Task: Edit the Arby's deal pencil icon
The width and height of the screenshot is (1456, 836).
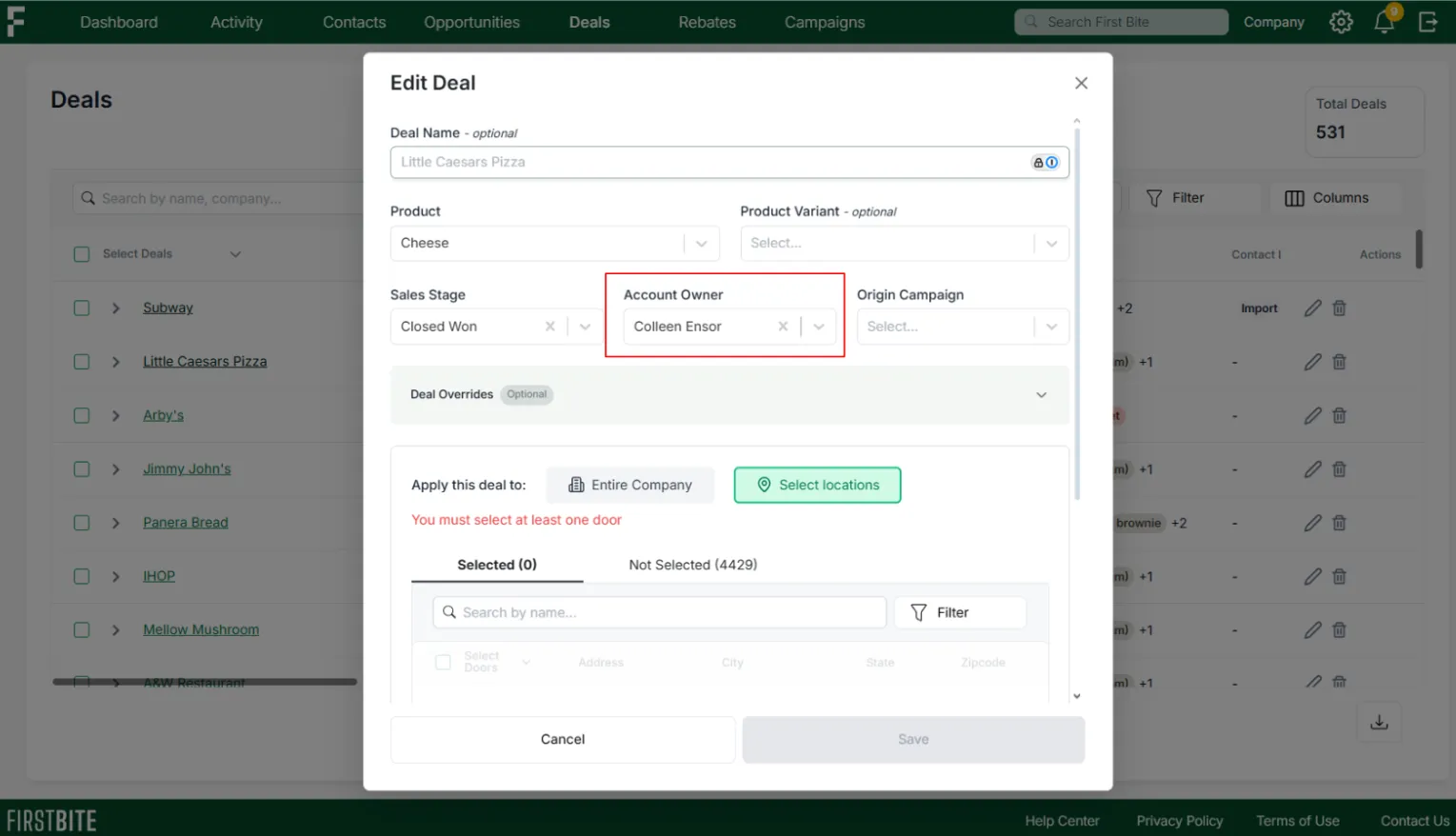Action: click(x=1313, y=415)
